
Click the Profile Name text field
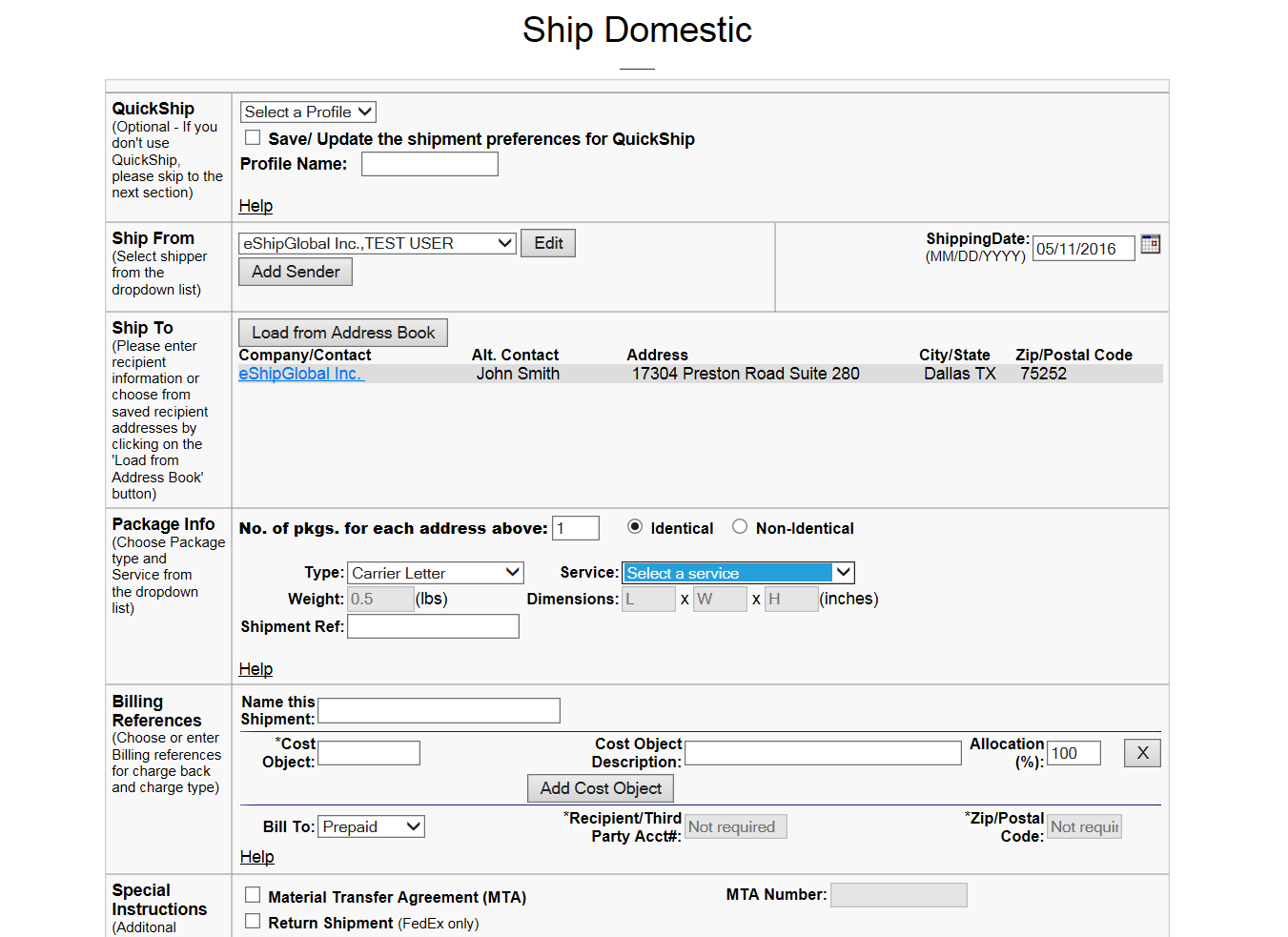pyautogui.click(x=429, y=164)
